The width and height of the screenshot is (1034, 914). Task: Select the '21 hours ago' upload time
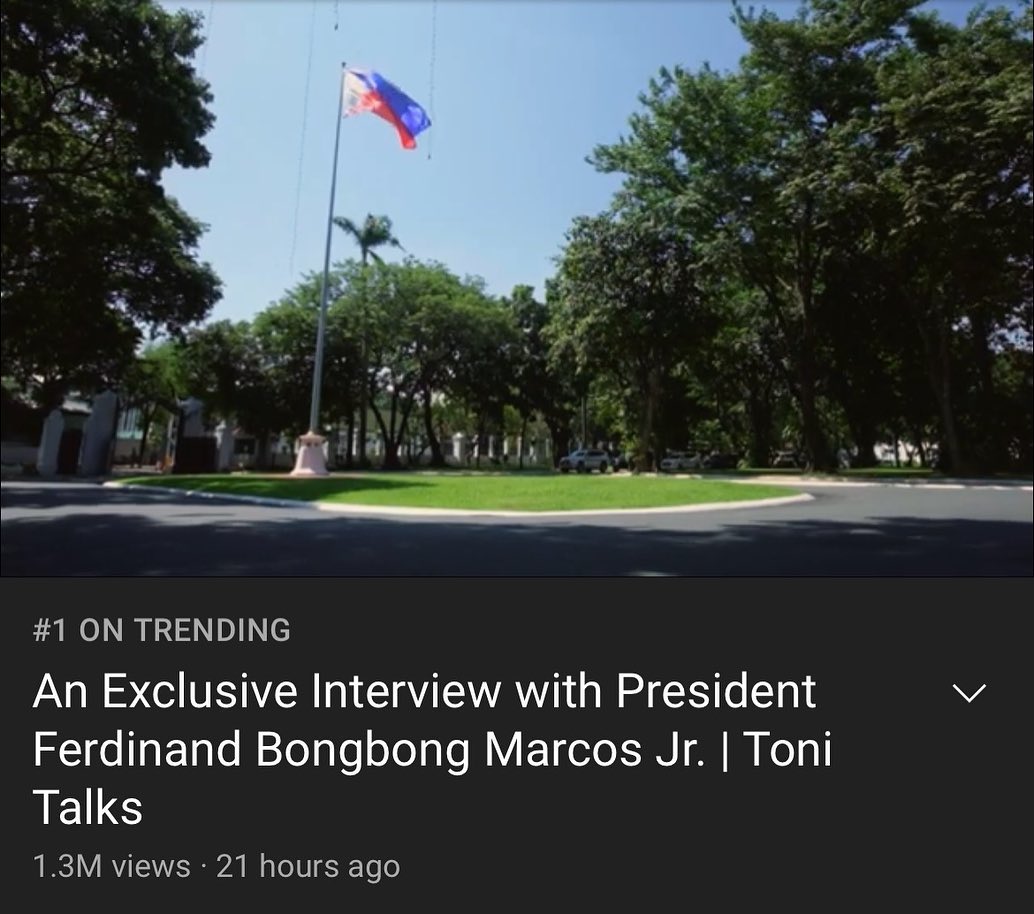pyautogui.click(x=308, y=866)
